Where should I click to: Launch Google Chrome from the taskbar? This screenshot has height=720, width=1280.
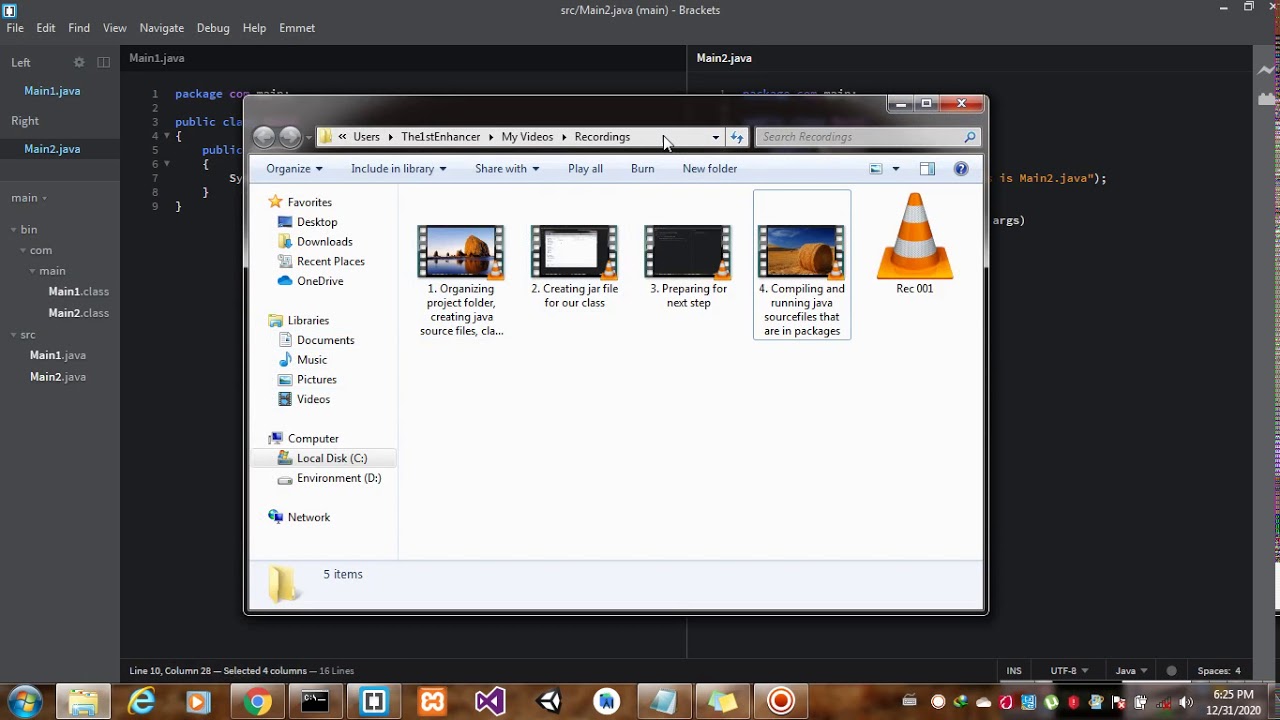click(258, 702)
